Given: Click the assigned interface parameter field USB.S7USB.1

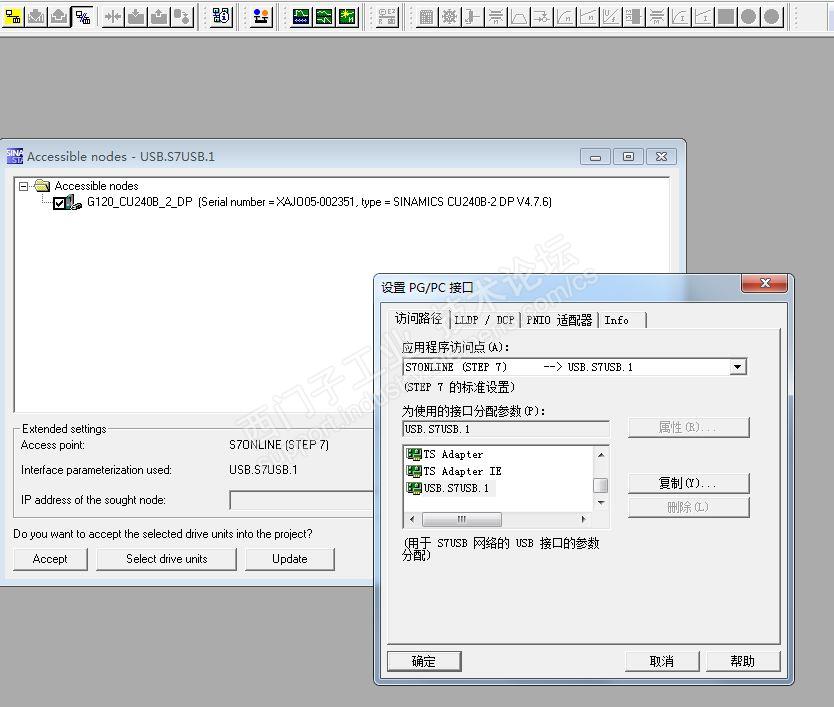Looking at the screenshot, I should 506,429.
